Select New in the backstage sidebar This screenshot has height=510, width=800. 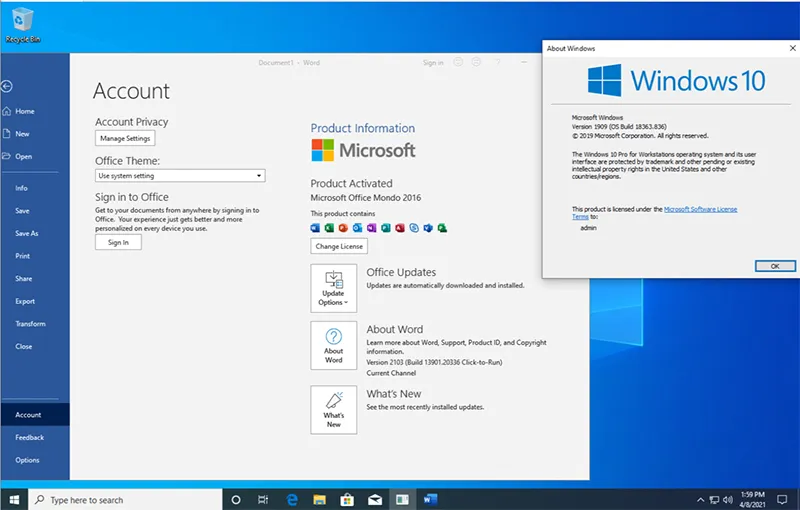pyautogui.click(x=22, y=134)
